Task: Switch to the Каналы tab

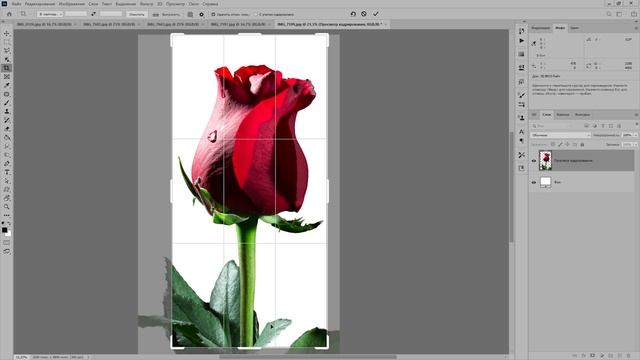Action: tap(562, 115)
